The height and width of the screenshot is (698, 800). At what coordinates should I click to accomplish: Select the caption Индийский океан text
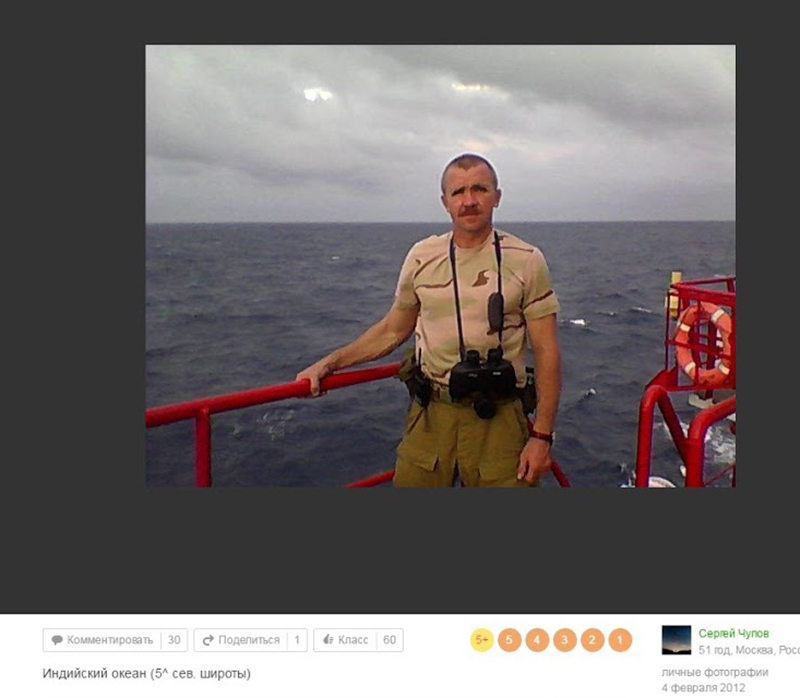[146, 673]
